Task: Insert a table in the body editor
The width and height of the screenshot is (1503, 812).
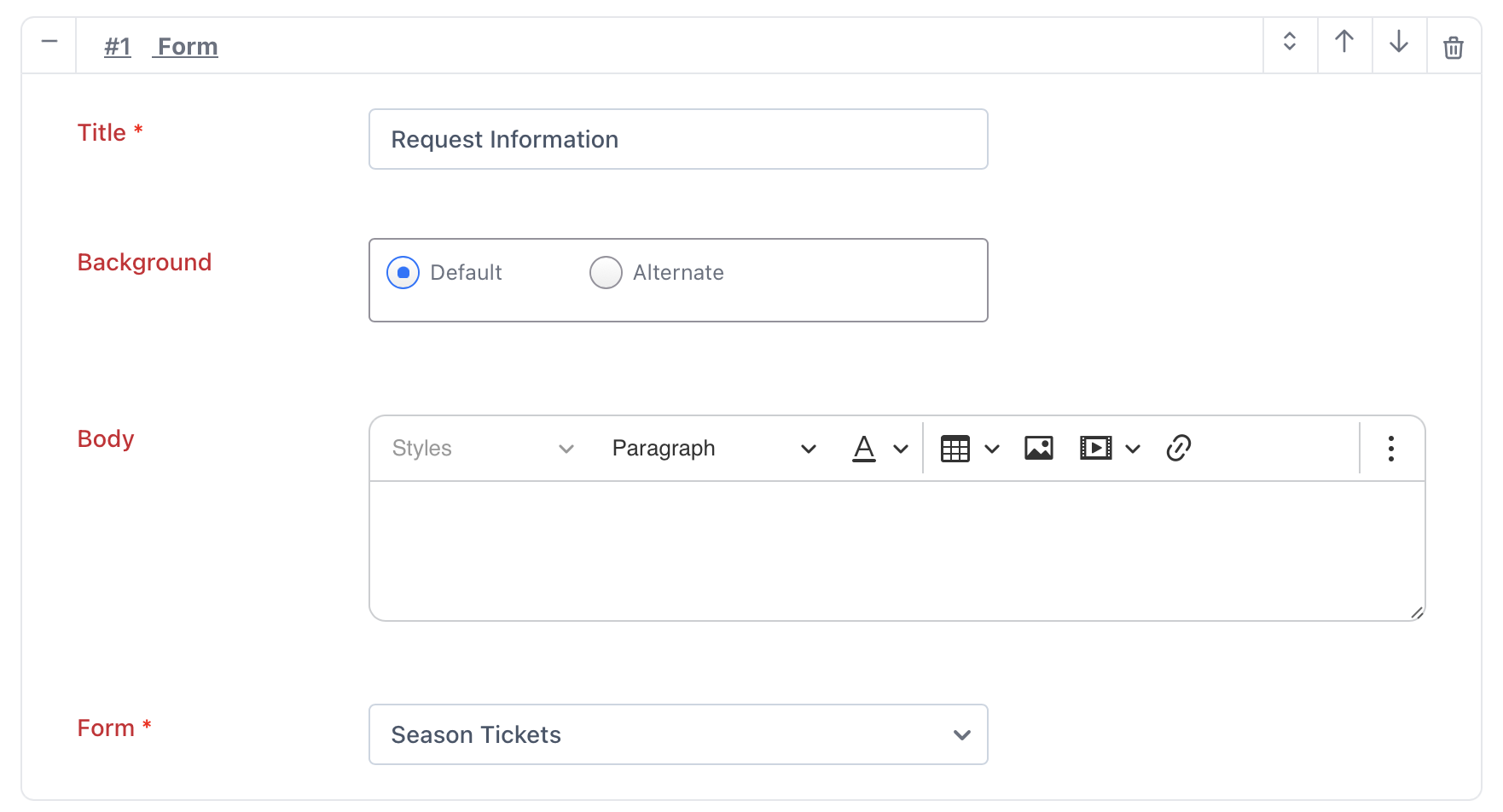Action: (x=955, y=449)
